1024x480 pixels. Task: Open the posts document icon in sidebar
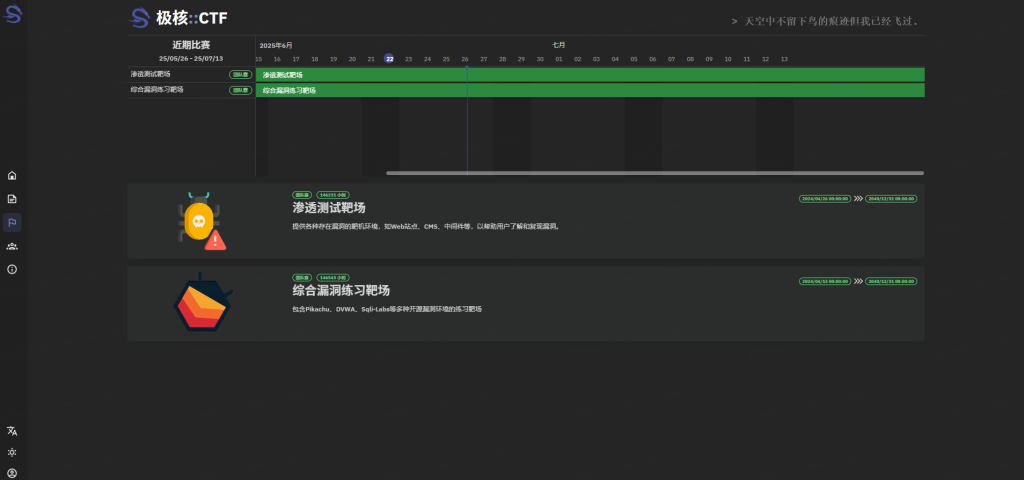[x=12, y=199]
